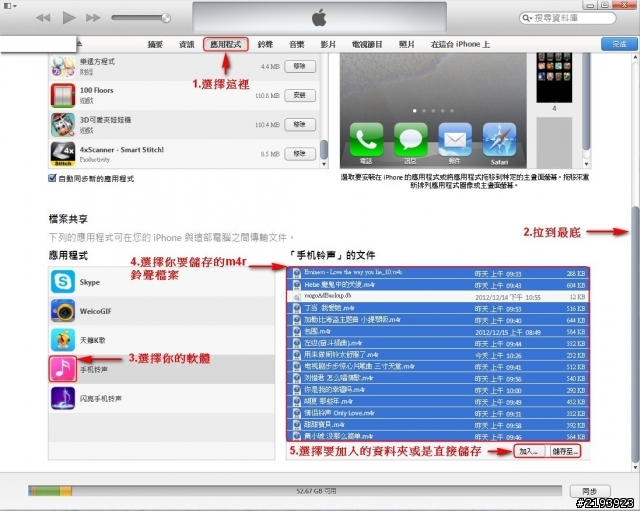This screenshot has height=511, width=640.
Task: Toggle the 自動同步新的應用程式 checkbox
Action: (52, 178)
